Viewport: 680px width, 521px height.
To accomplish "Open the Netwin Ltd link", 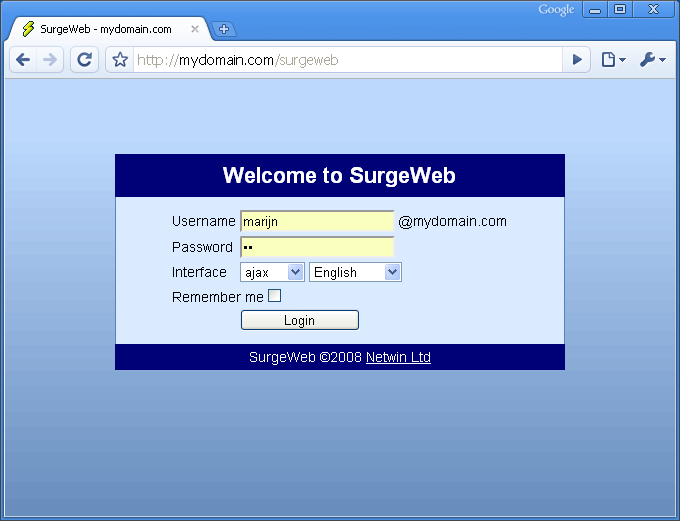I will pos(398,357).
